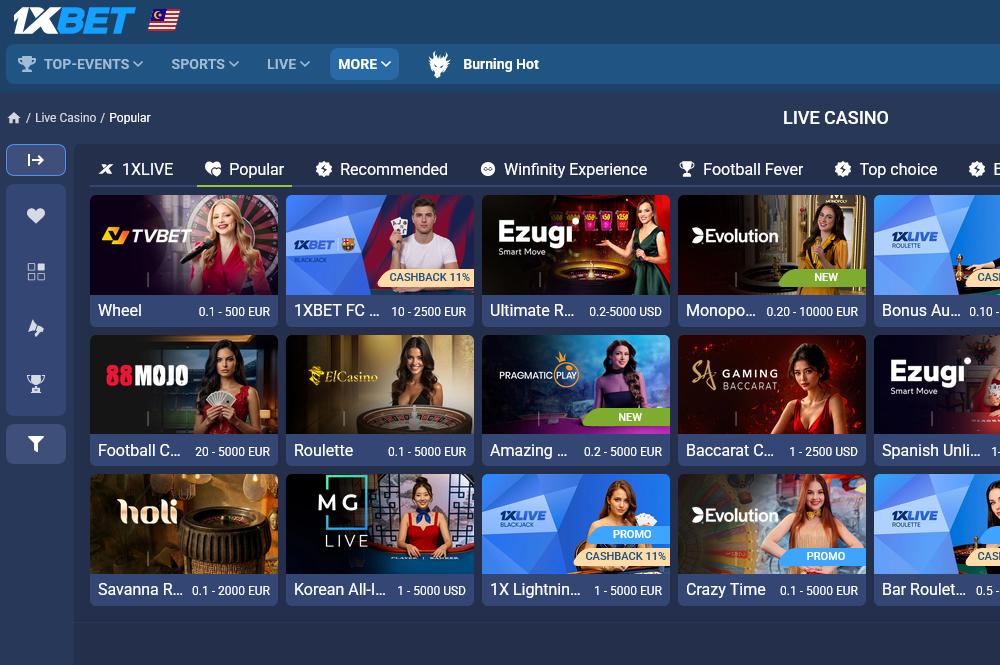Click the trophy icon beside TOP-EVENTS

point(27,64)
